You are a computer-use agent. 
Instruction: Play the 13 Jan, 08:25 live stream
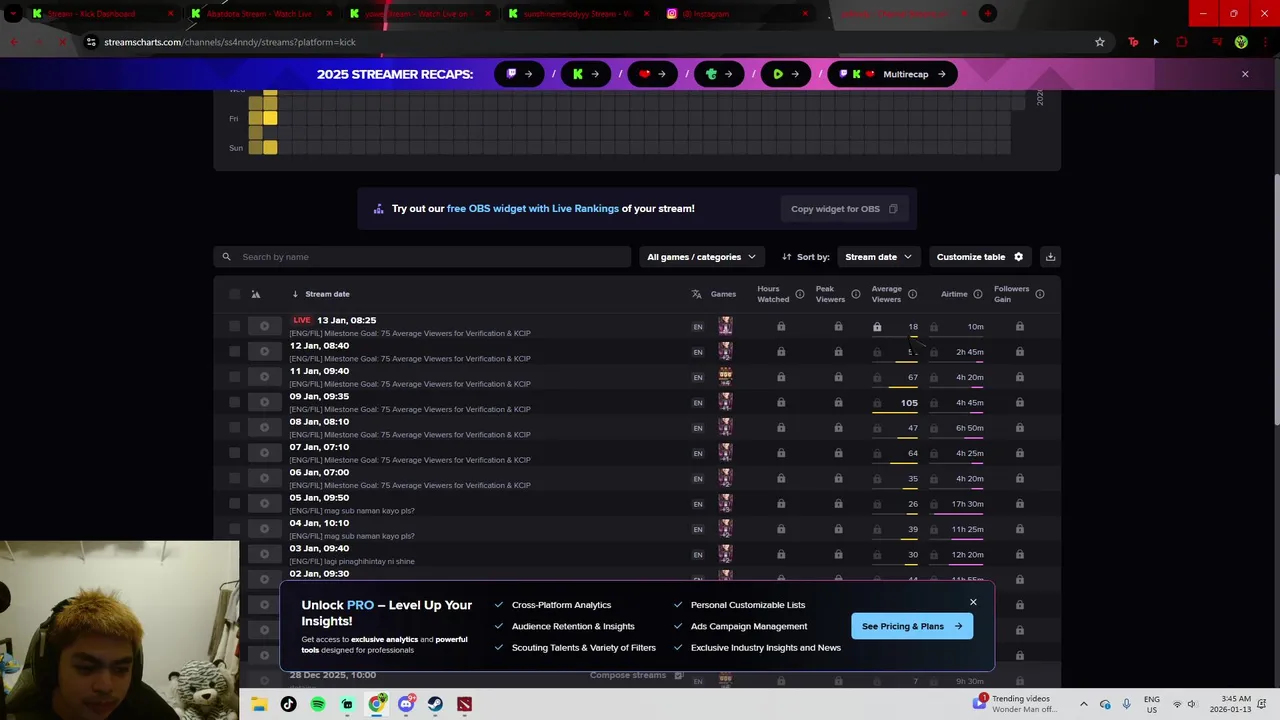pyautogui.click(x=264, y=326)
